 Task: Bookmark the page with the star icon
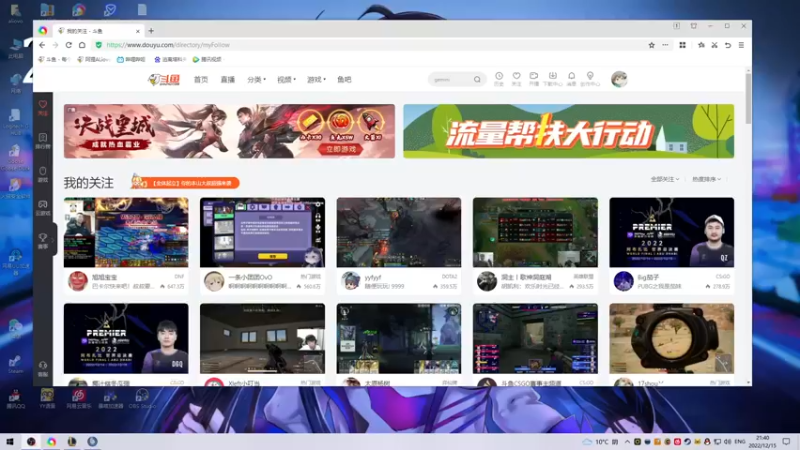click(652, 45)
